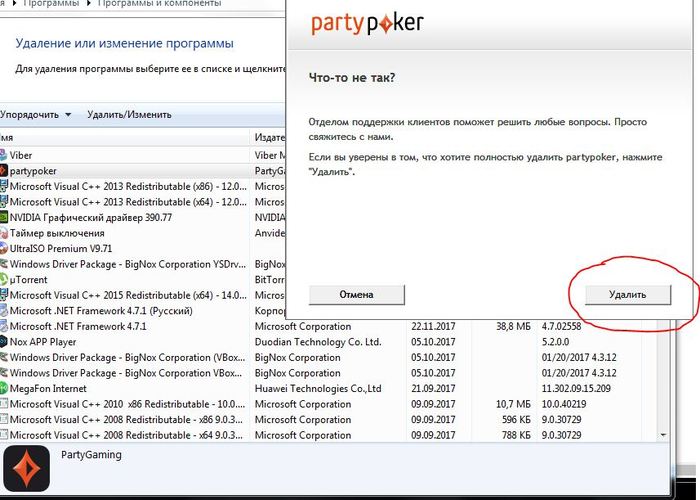Click .NET Framework 4.7.1 (Русский) icon
Image resolution: width=700 pixels, height=500 pixels.
coord(4,311)
